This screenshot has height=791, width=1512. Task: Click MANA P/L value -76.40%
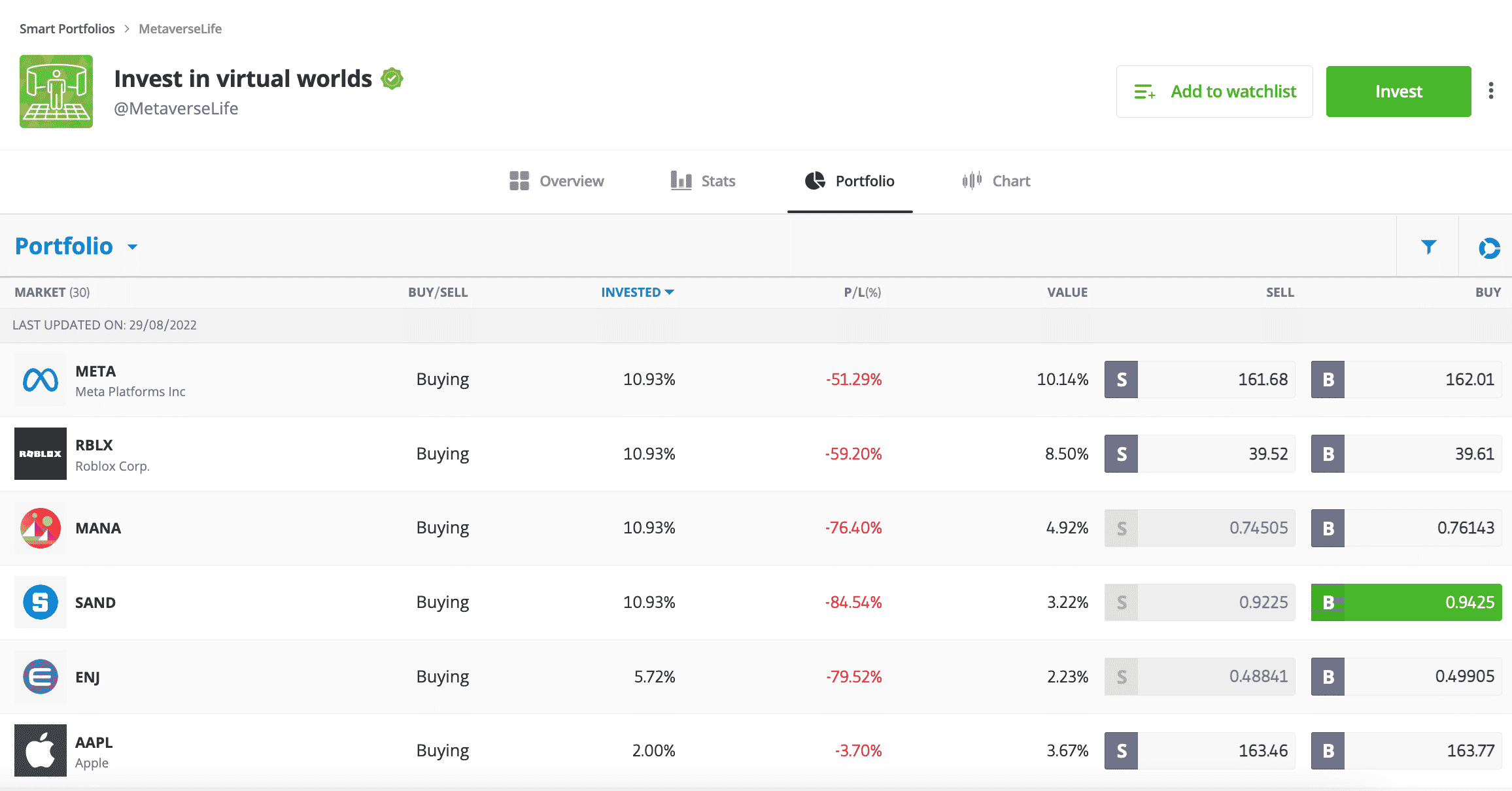click(x=853, y=528)
